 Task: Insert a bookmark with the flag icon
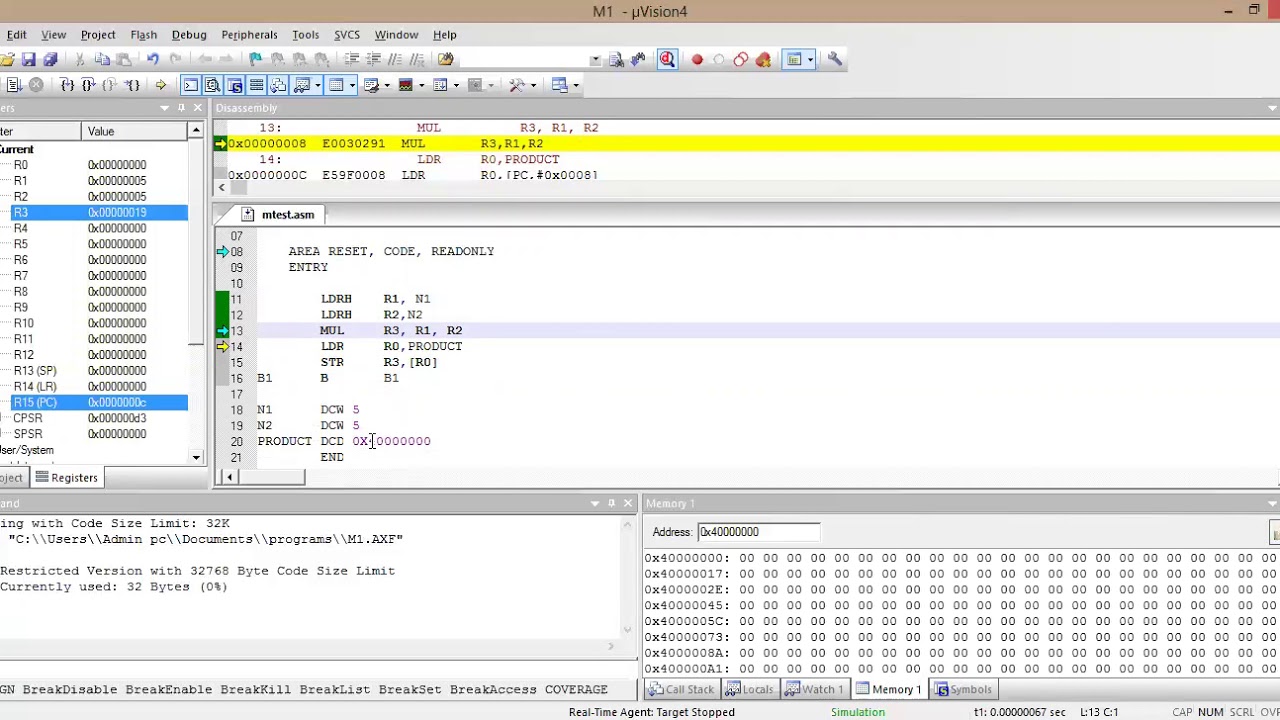256,60
